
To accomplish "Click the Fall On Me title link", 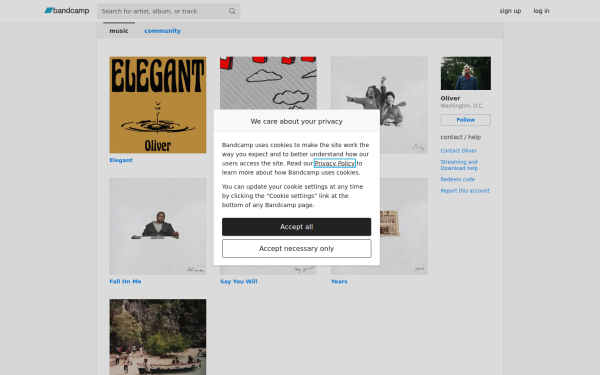I will (125, 281).
